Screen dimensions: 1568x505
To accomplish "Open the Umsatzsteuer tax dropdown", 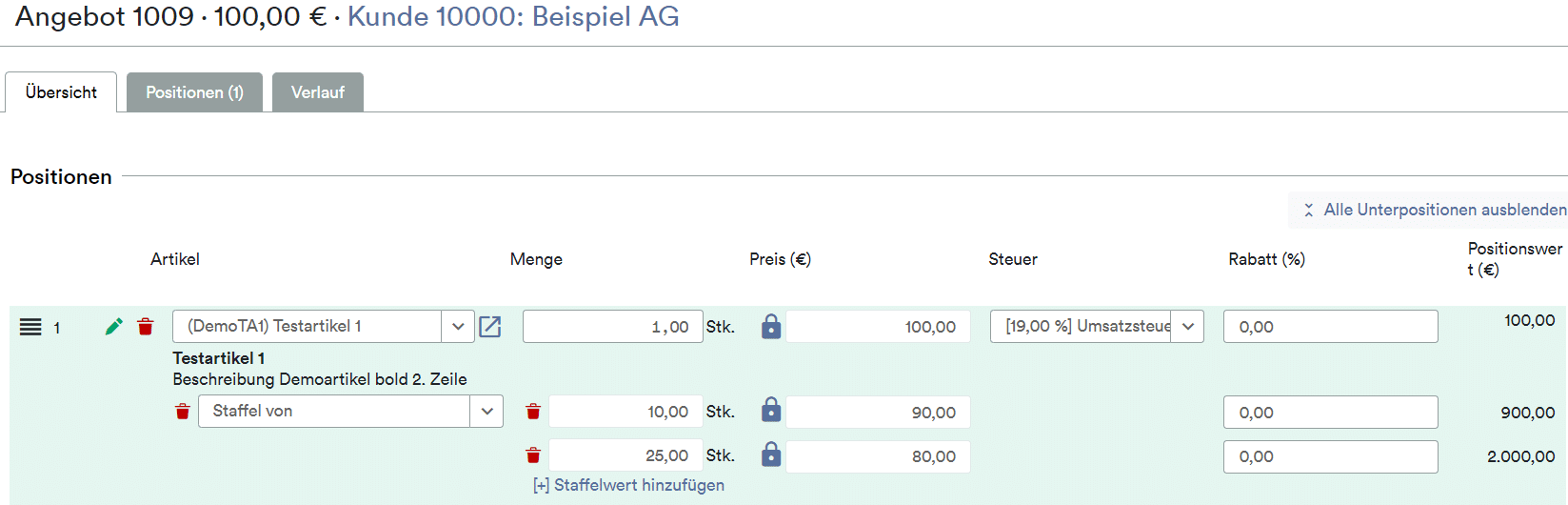I will coord(1188,327).
